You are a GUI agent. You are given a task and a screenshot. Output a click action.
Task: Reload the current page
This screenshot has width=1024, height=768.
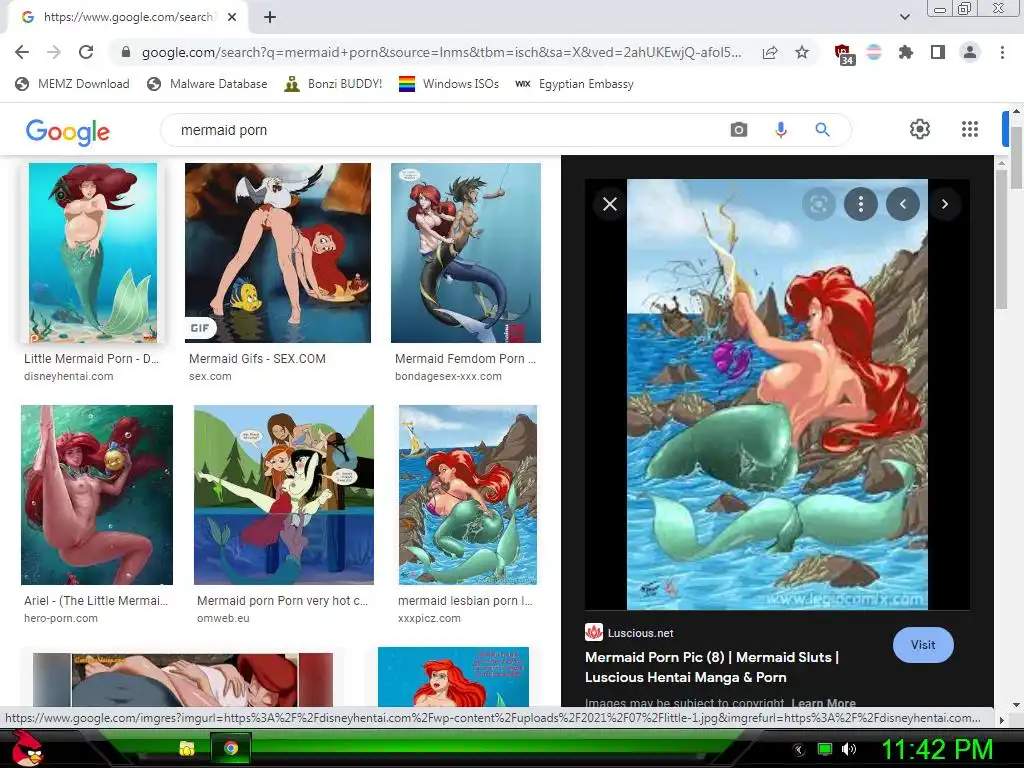[x=86, y=52]
